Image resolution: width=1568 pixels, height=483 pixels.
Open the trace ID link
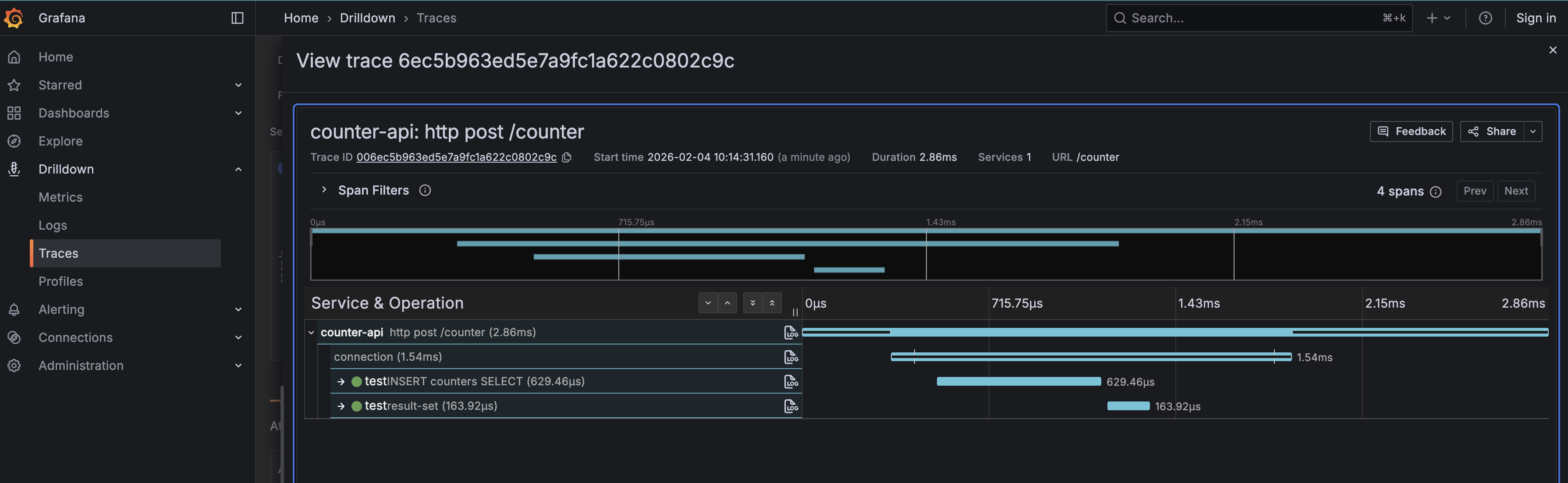tap(456, 157)
